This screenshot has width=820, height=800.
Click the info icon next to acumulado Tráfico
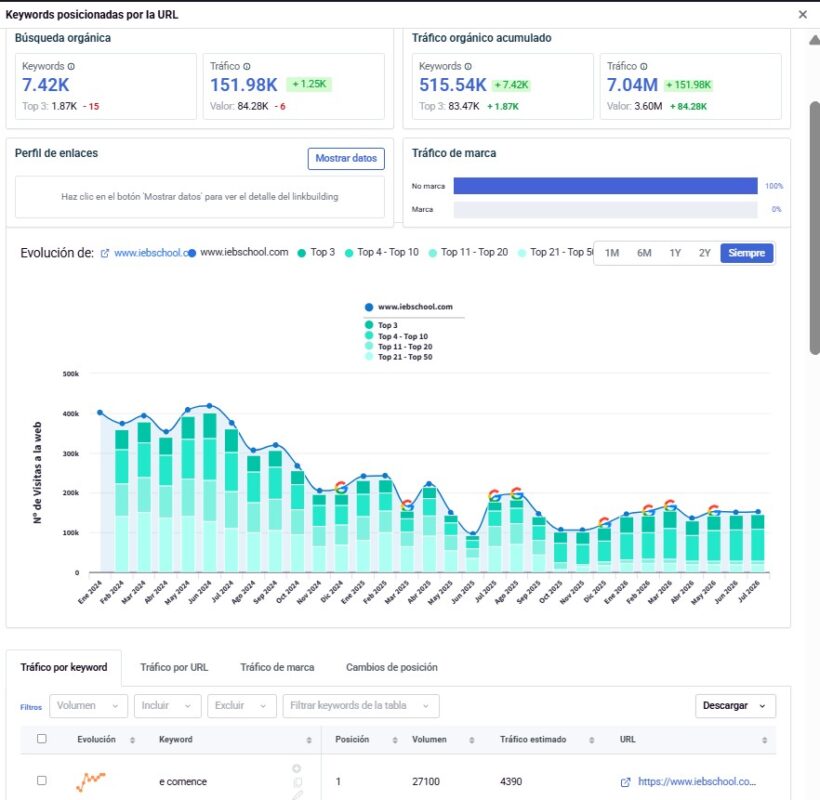coord(644,66)
